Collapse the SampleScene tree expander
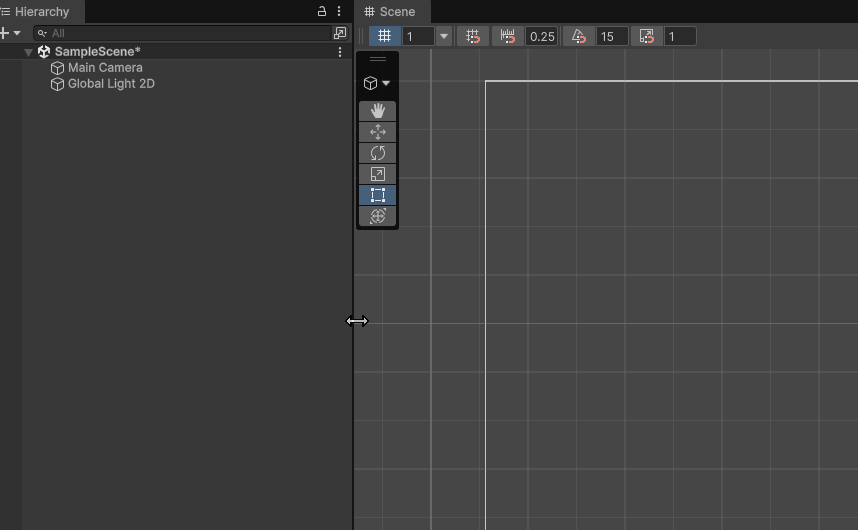 coord(28,52)
